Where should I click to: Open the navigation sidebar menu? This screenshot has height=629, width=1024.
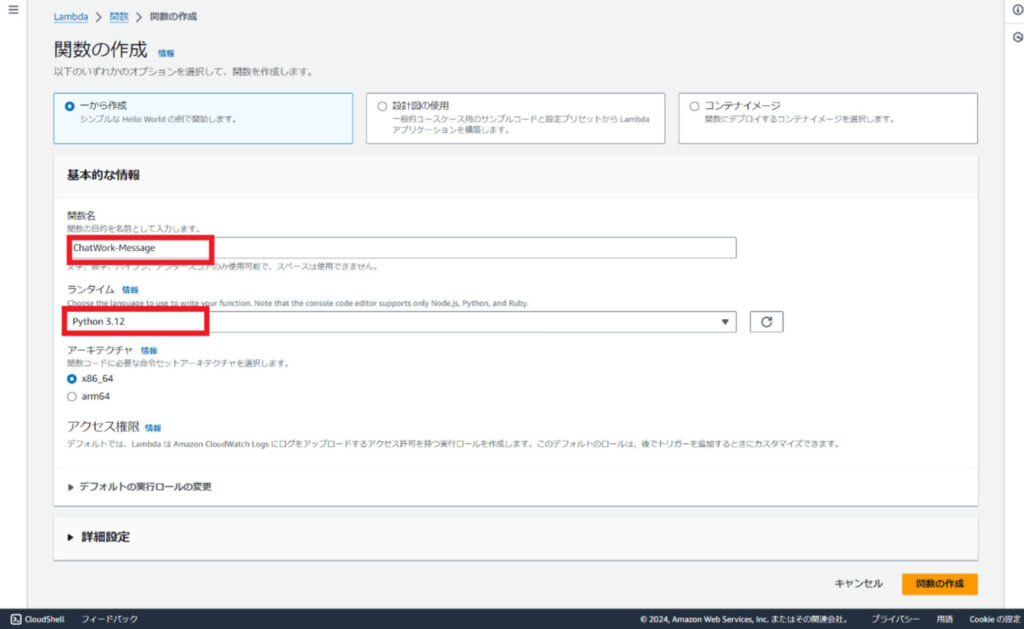pyautogui.click(x=11, y=11)
